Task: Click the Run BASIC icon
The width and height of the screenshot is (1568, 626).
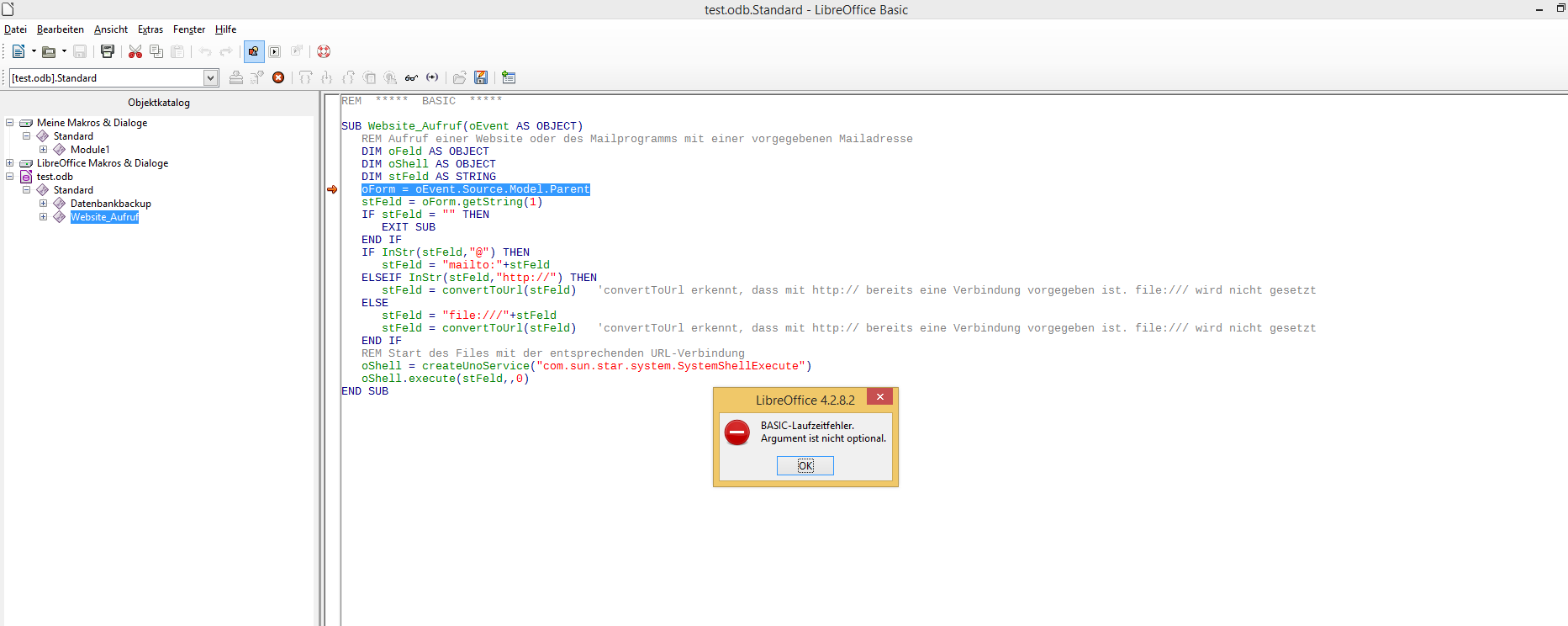Action: click(x=257, y=77)
